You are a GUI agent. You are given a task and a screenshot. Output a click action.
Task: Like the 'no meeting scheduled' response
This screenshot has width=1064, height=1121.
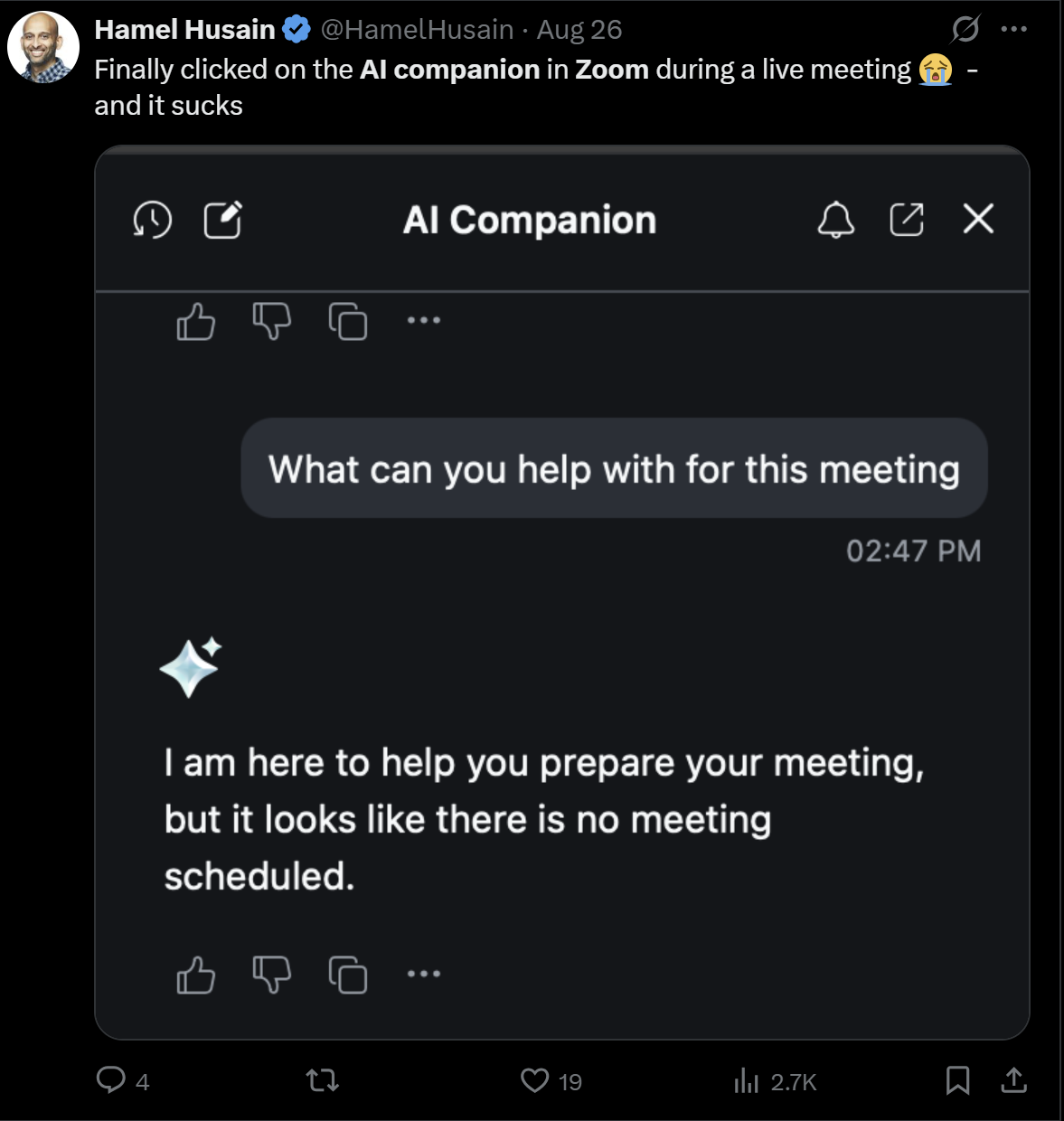pos(195,975)
